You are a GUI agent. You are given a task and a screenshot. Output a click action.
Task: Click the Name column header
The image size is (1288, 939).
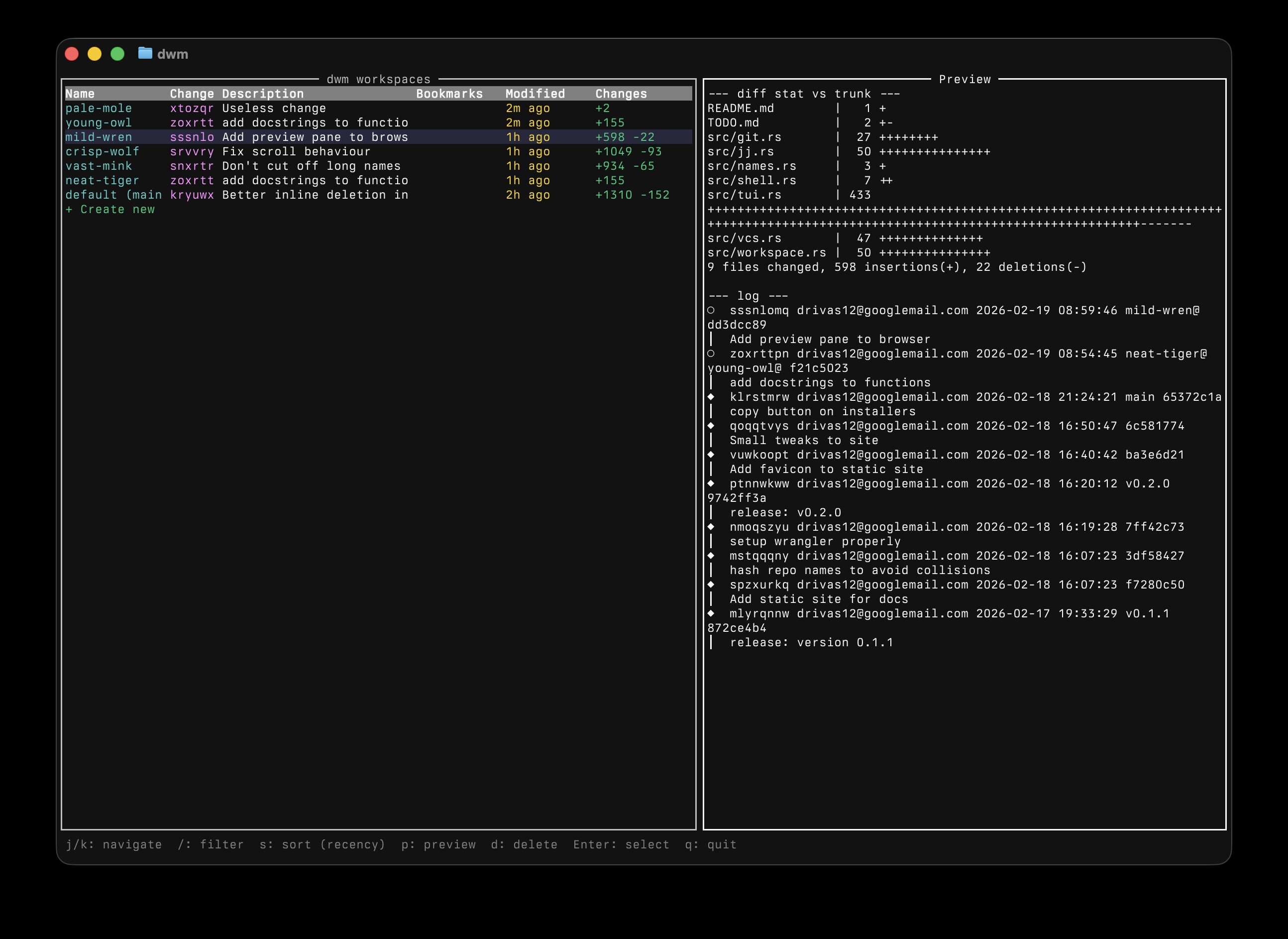tap(80, 94)
